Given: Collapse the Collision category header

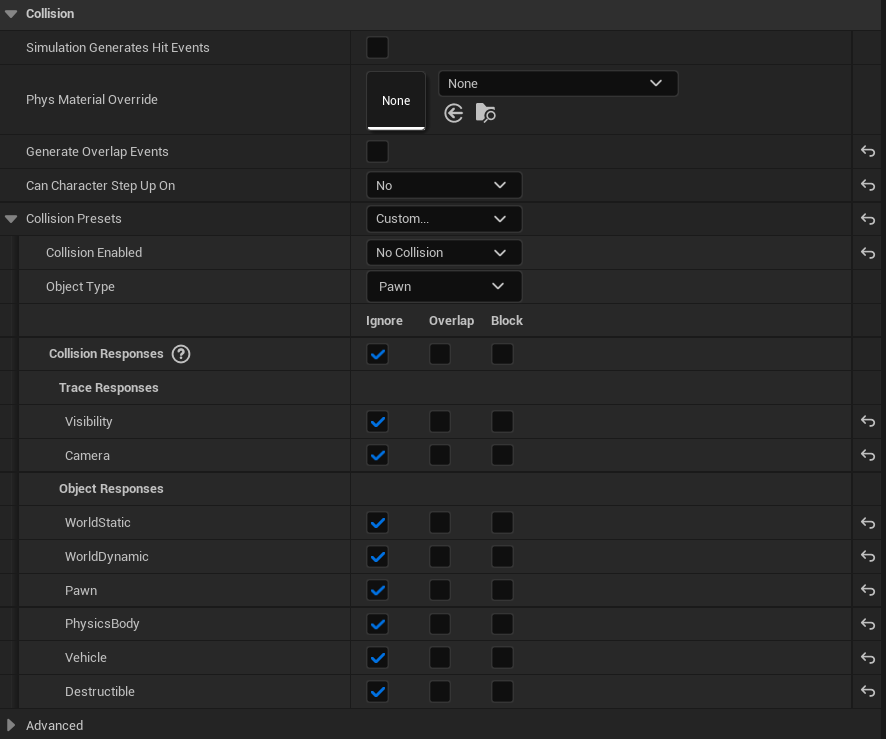Looking at the screenshot, I should (11, 14).
